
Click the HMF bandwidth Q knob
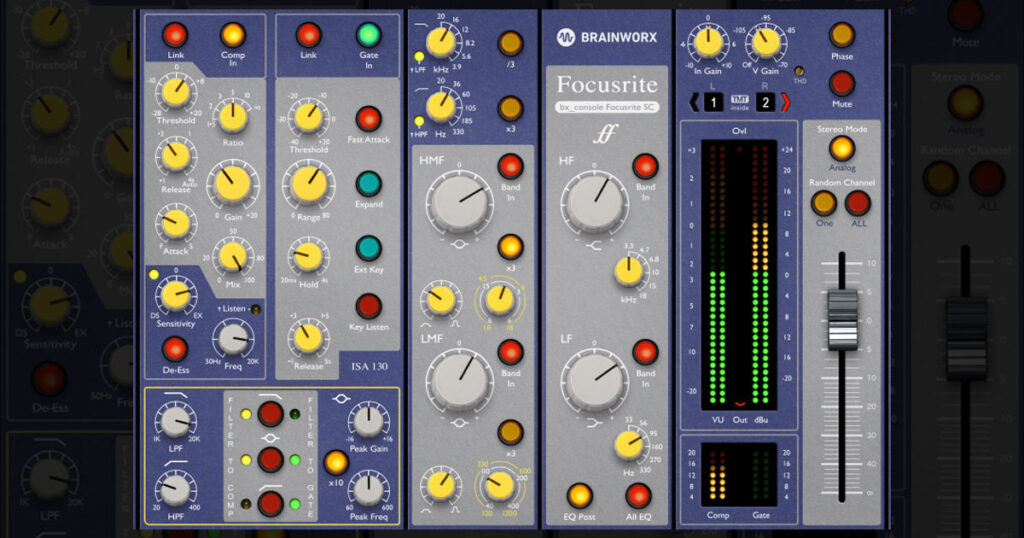point(441,300)
